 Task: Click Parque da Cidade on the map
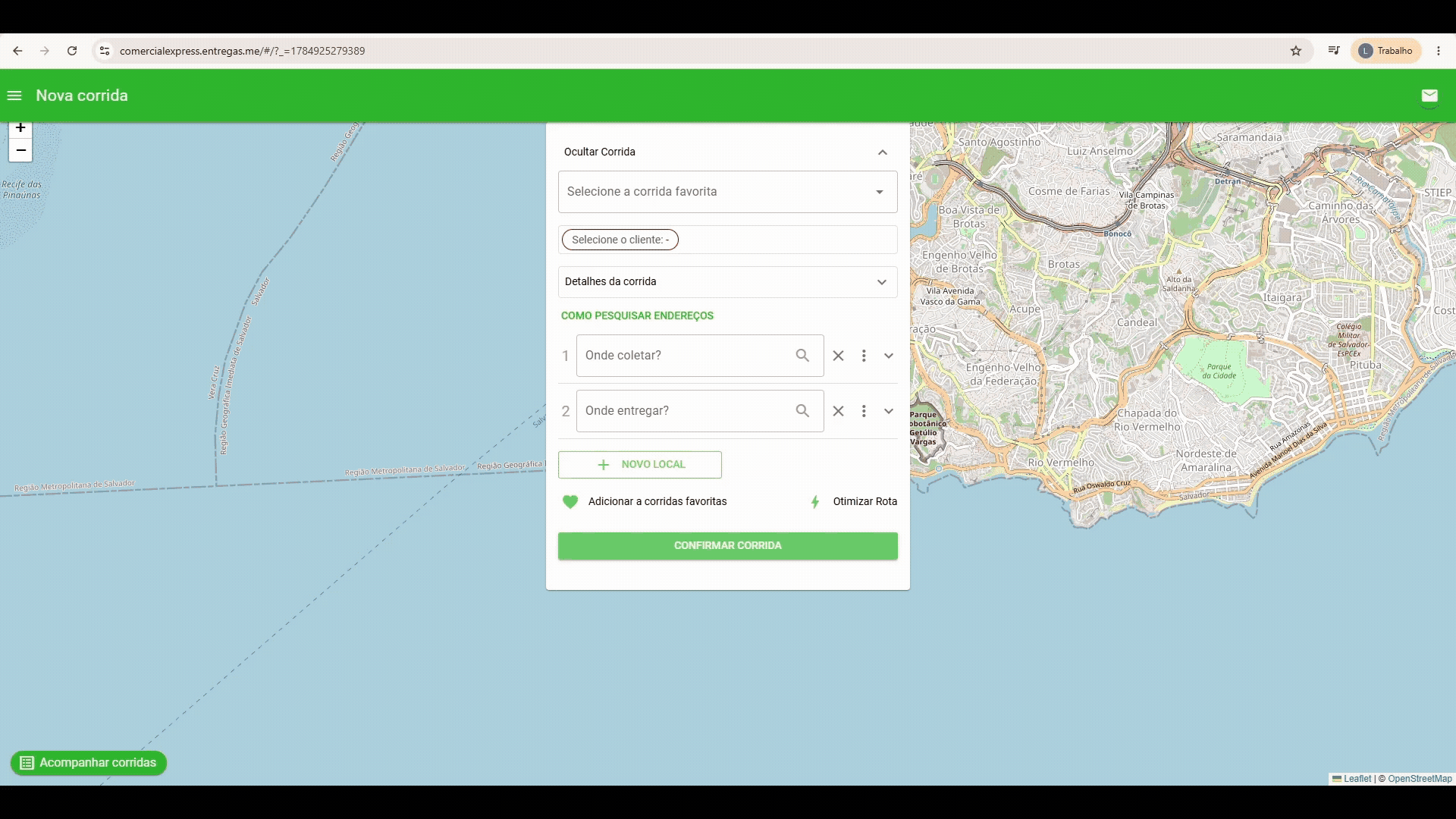[x=1219, y=371]
